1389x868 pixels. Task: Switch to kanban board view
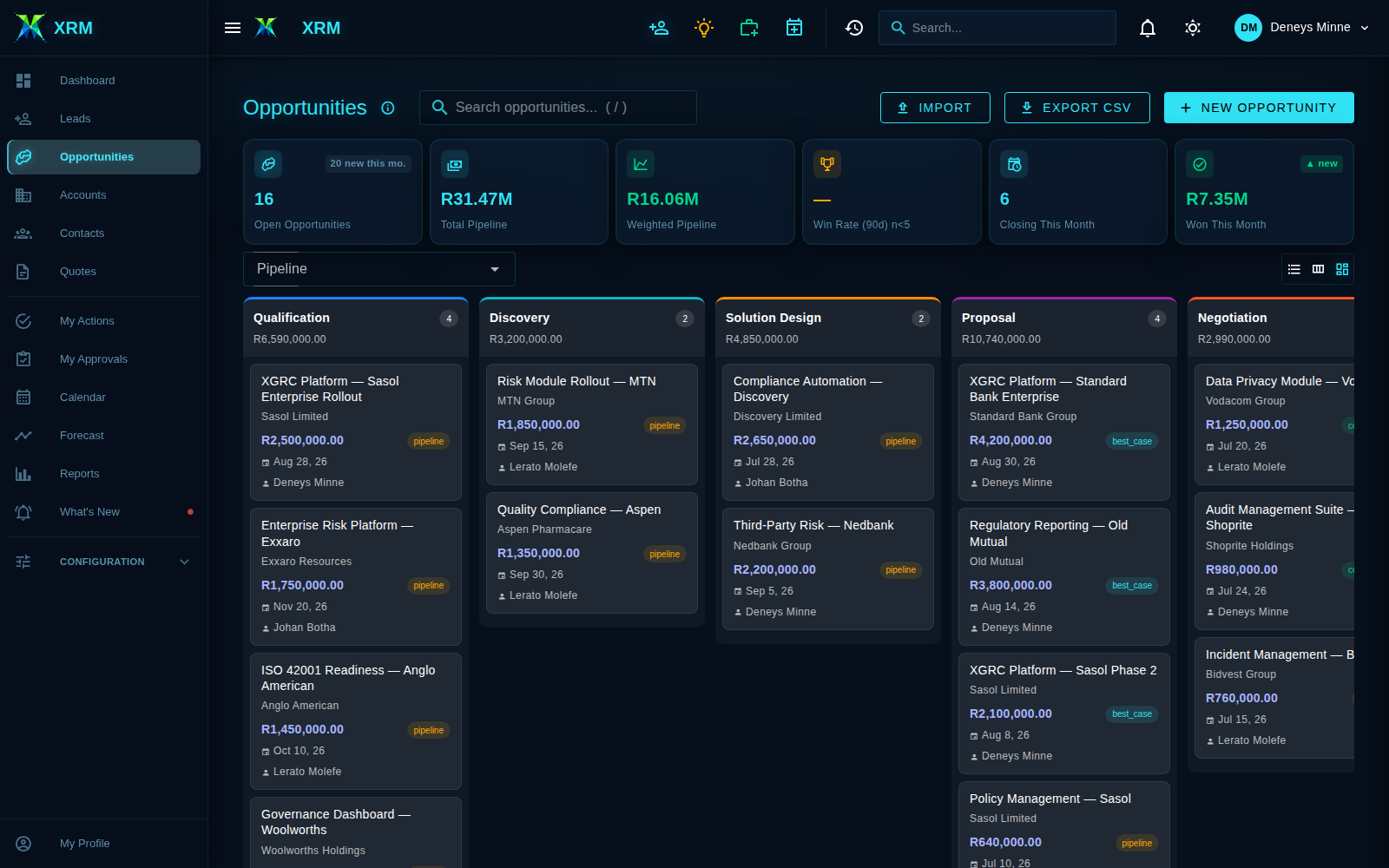[x=1318, y=269]
